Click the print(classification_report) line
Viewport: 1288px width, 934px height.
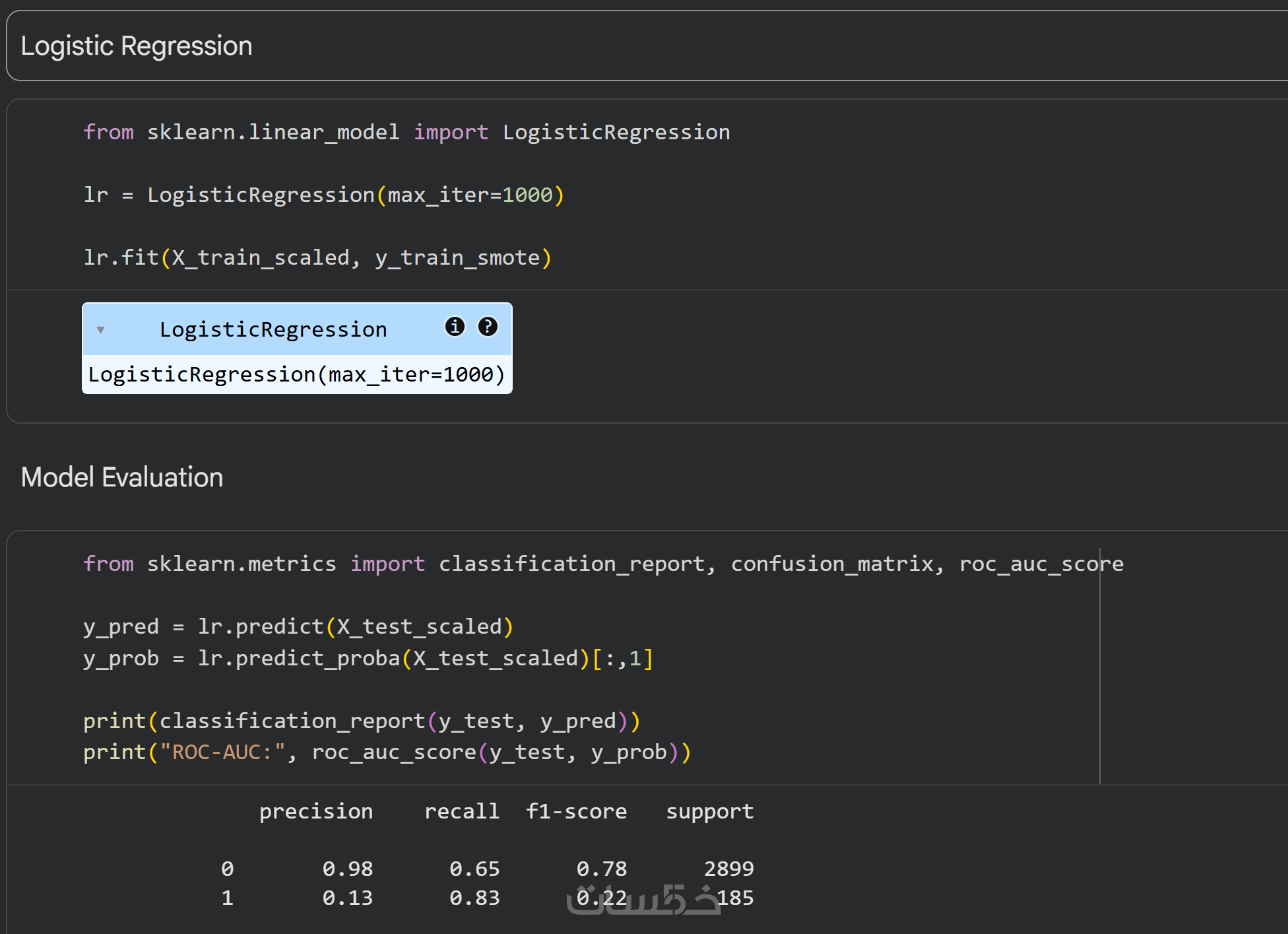coord(362,721)
